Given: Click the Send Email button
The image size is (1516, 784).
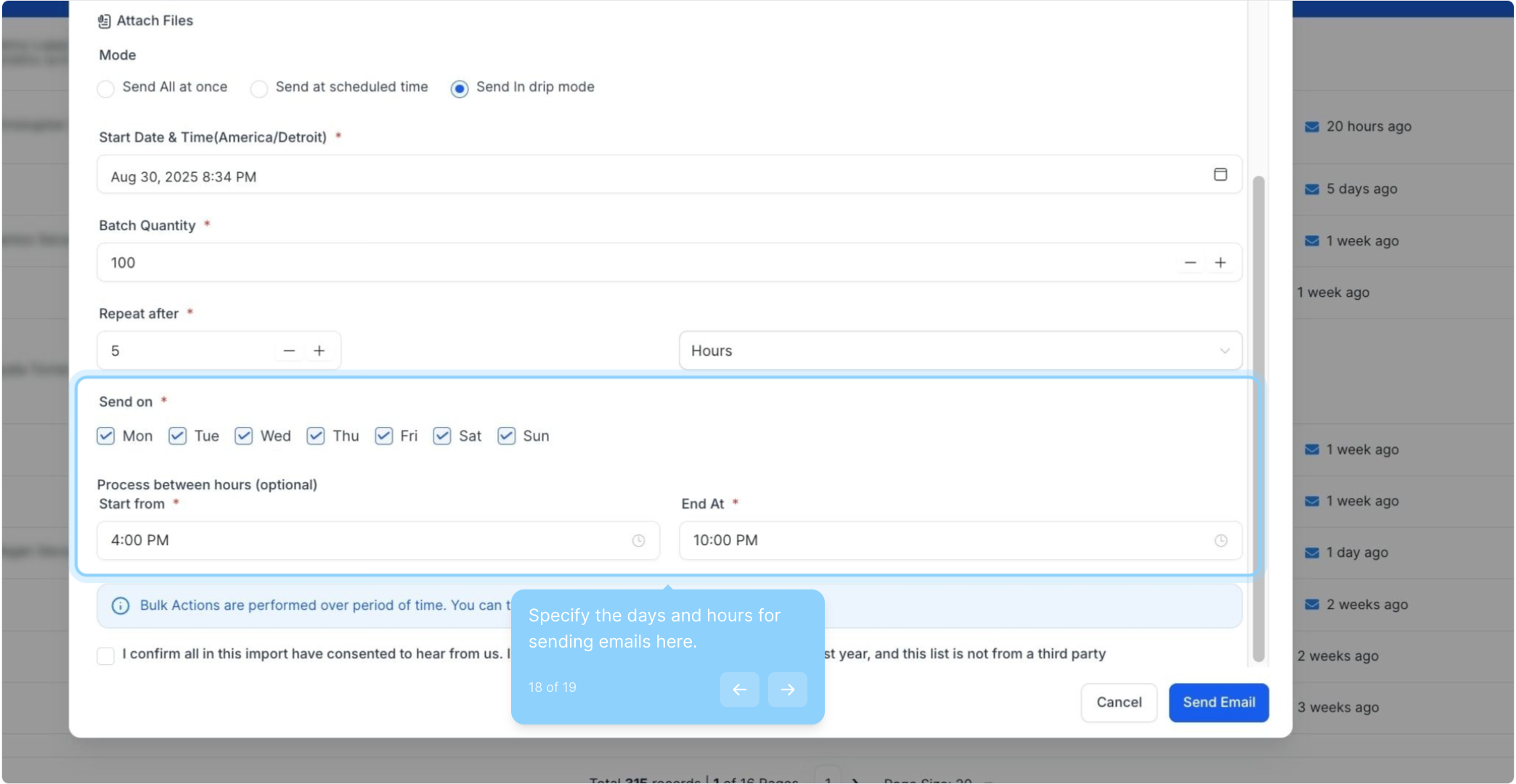Looking at the screenshot, I should [1218, 703].
